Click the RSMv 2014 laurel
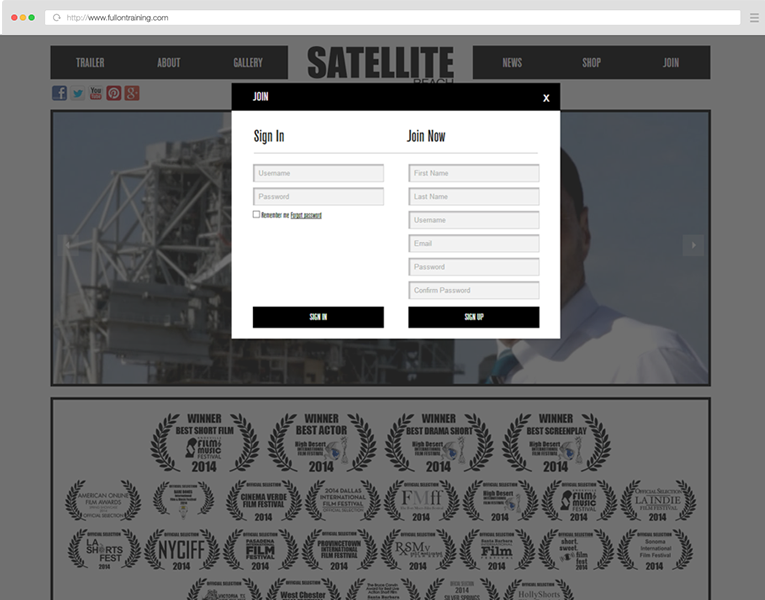The image size is (765, 600). click(418, 550)
